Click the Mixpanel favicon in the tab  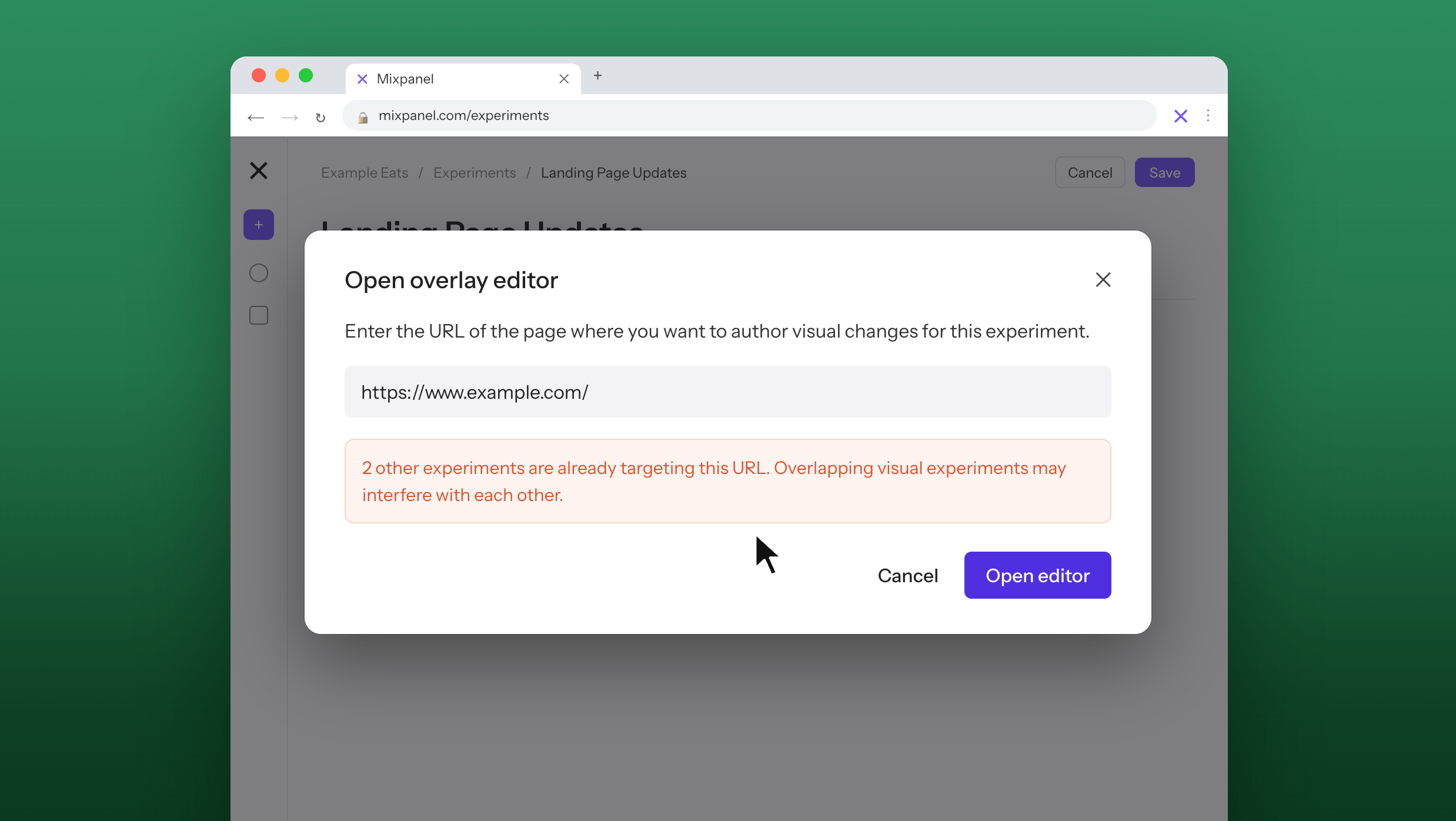click(362, 79)
